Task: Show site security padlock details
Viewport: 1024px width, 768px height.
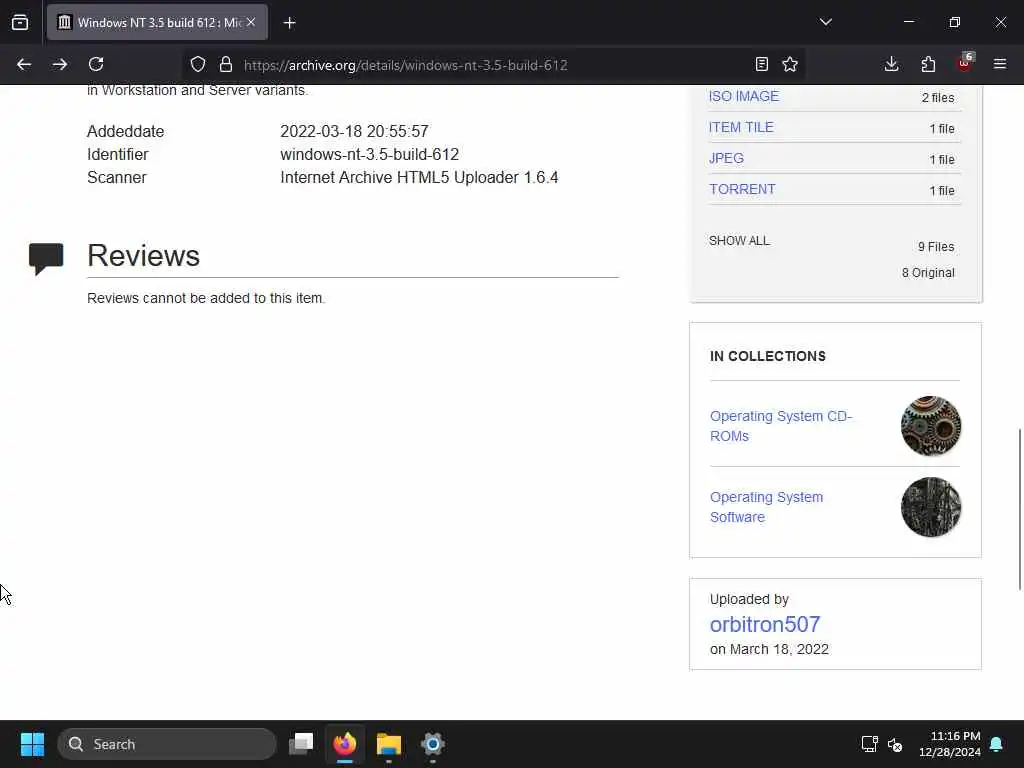Action: (226, 64)
